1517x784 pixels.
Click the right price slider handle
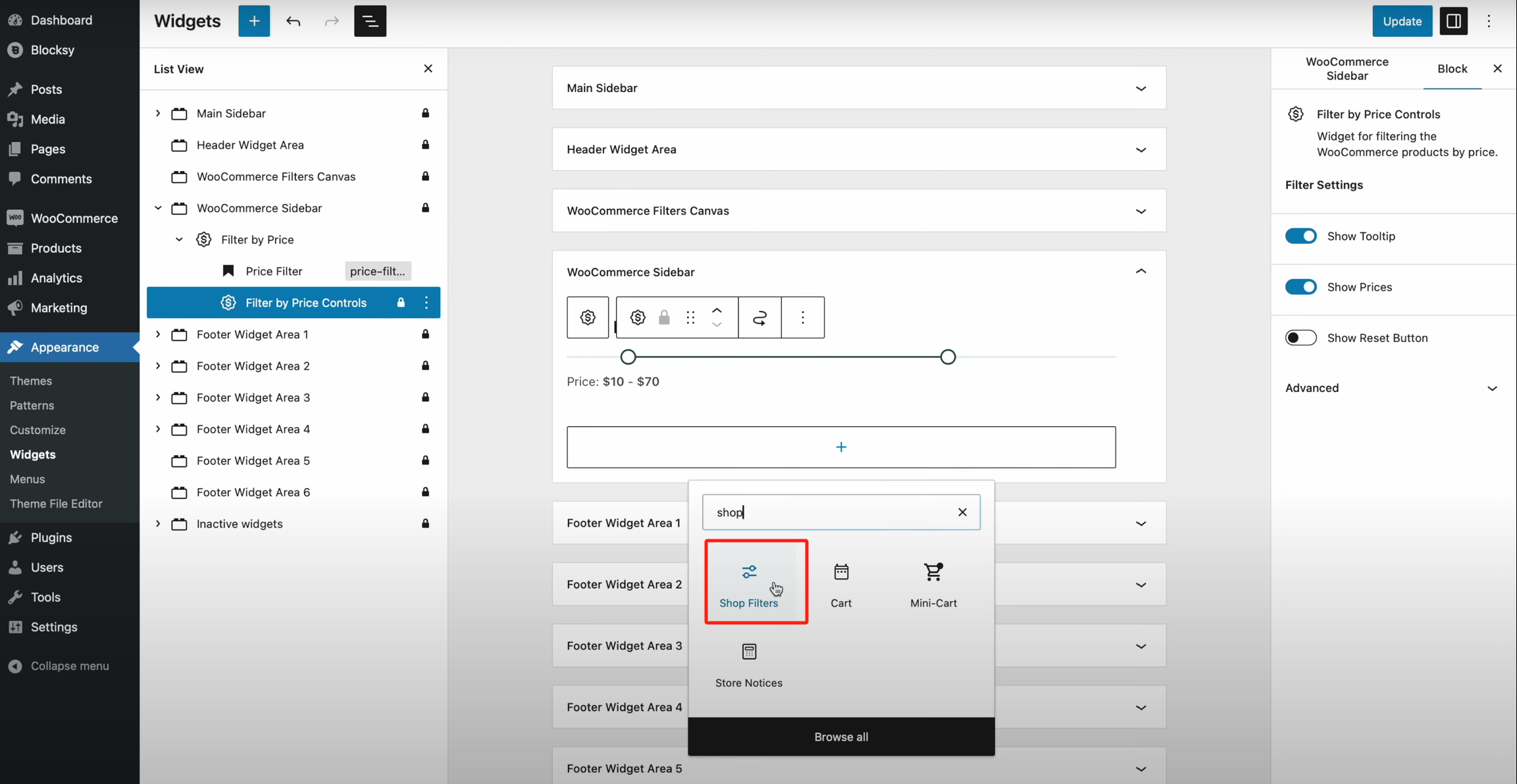[x=947, y=357]
